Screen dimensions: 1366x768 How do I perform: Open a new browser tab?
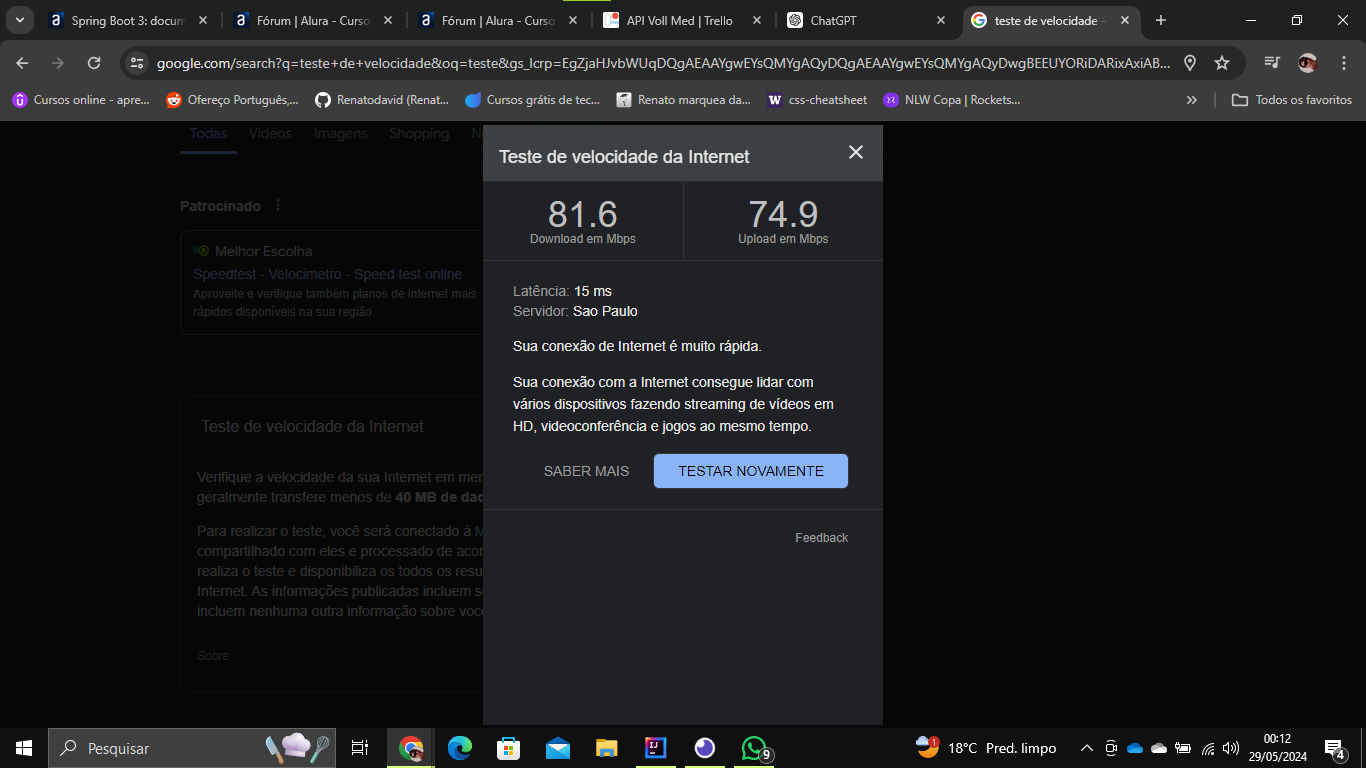click(1160, 20)
